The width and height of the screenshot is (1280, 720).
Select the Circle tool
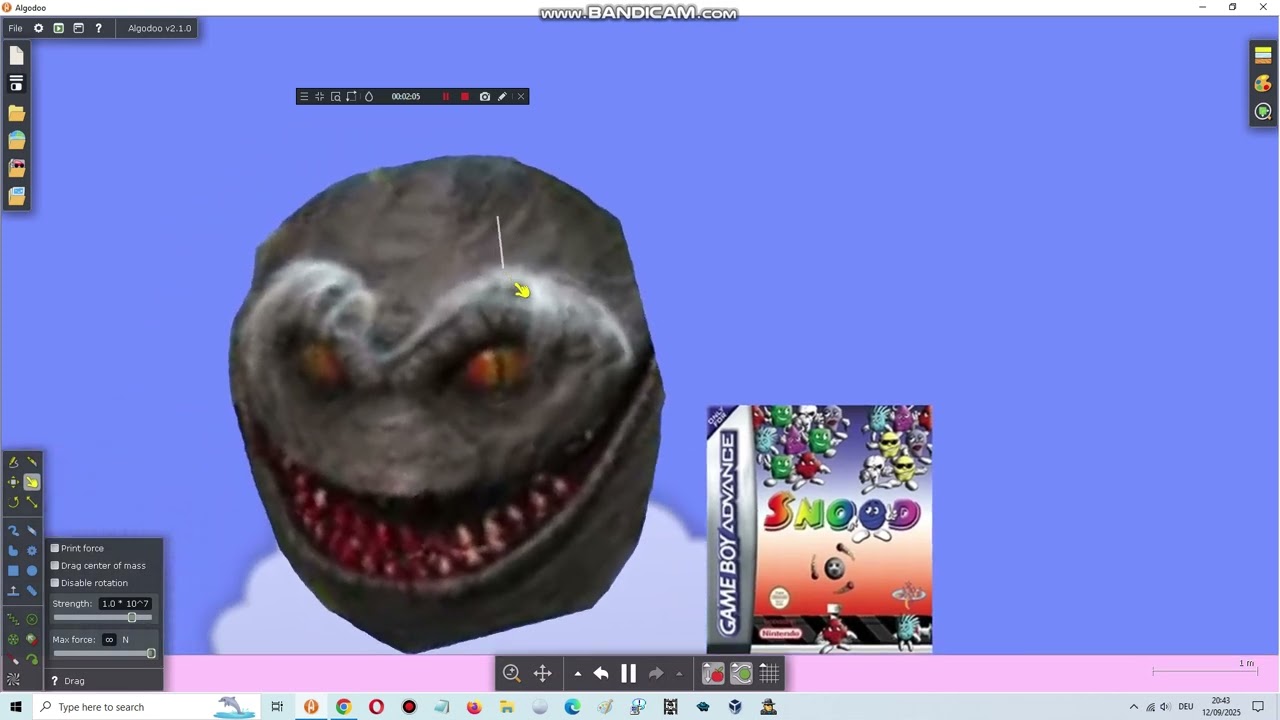point(32,570)
